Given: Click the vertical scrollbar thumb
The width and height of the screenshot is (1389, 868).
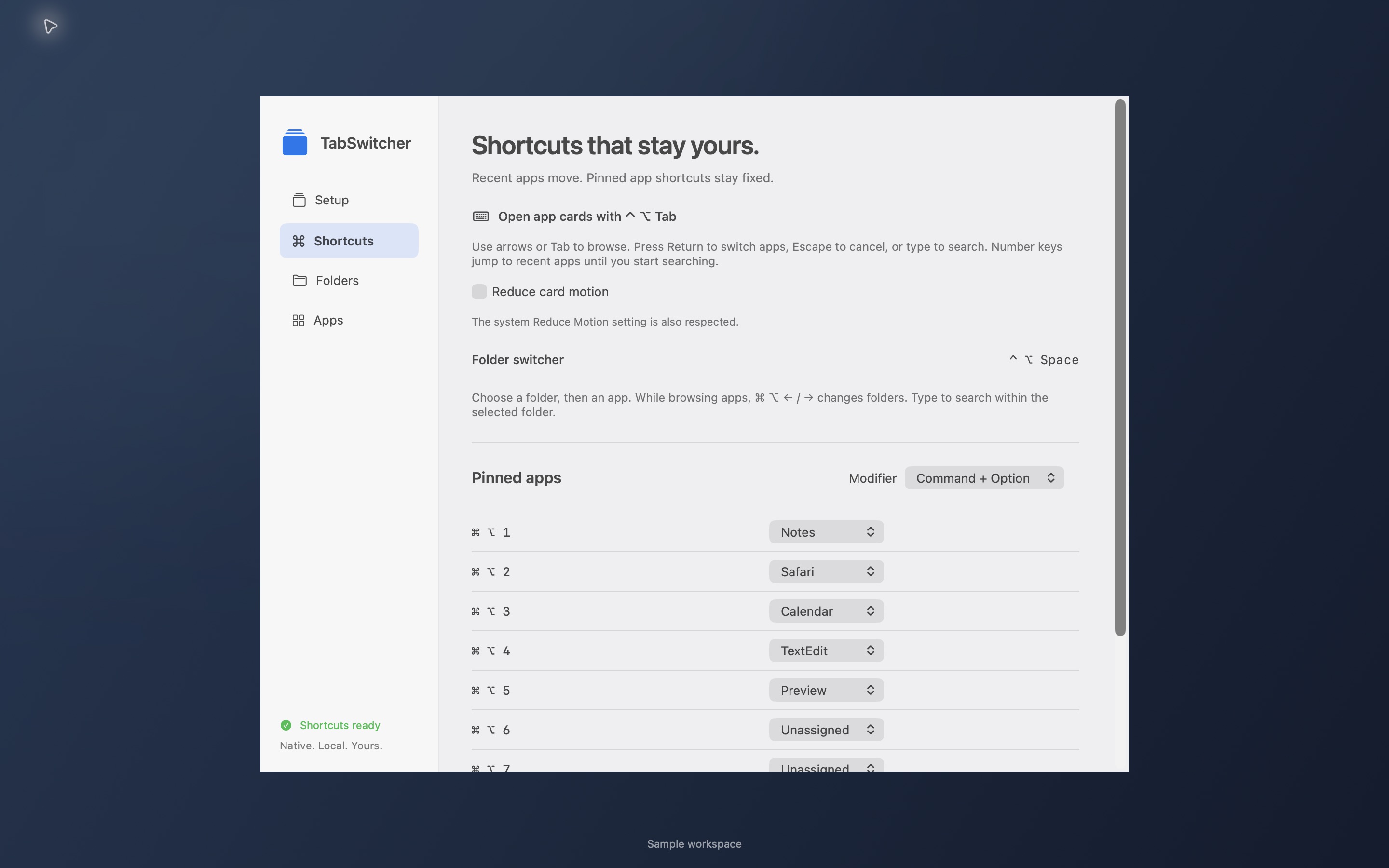Looking at the screenshot, I should tap(1120, 367).
